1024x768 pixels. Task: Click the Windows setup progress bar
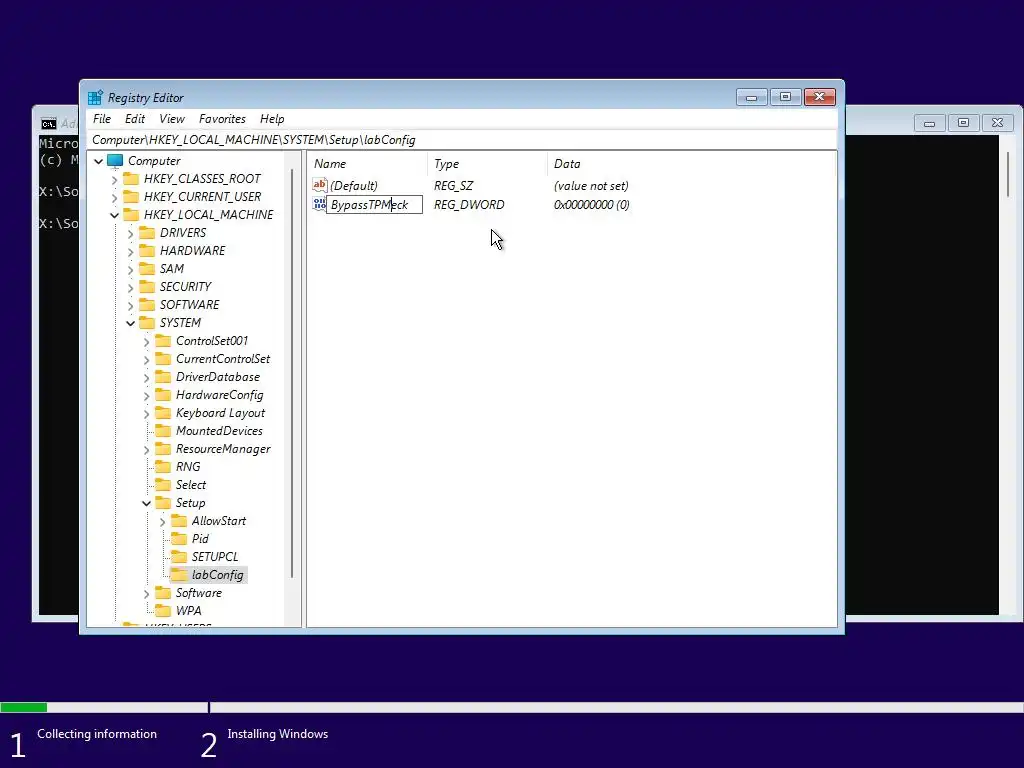click(512, 707)
